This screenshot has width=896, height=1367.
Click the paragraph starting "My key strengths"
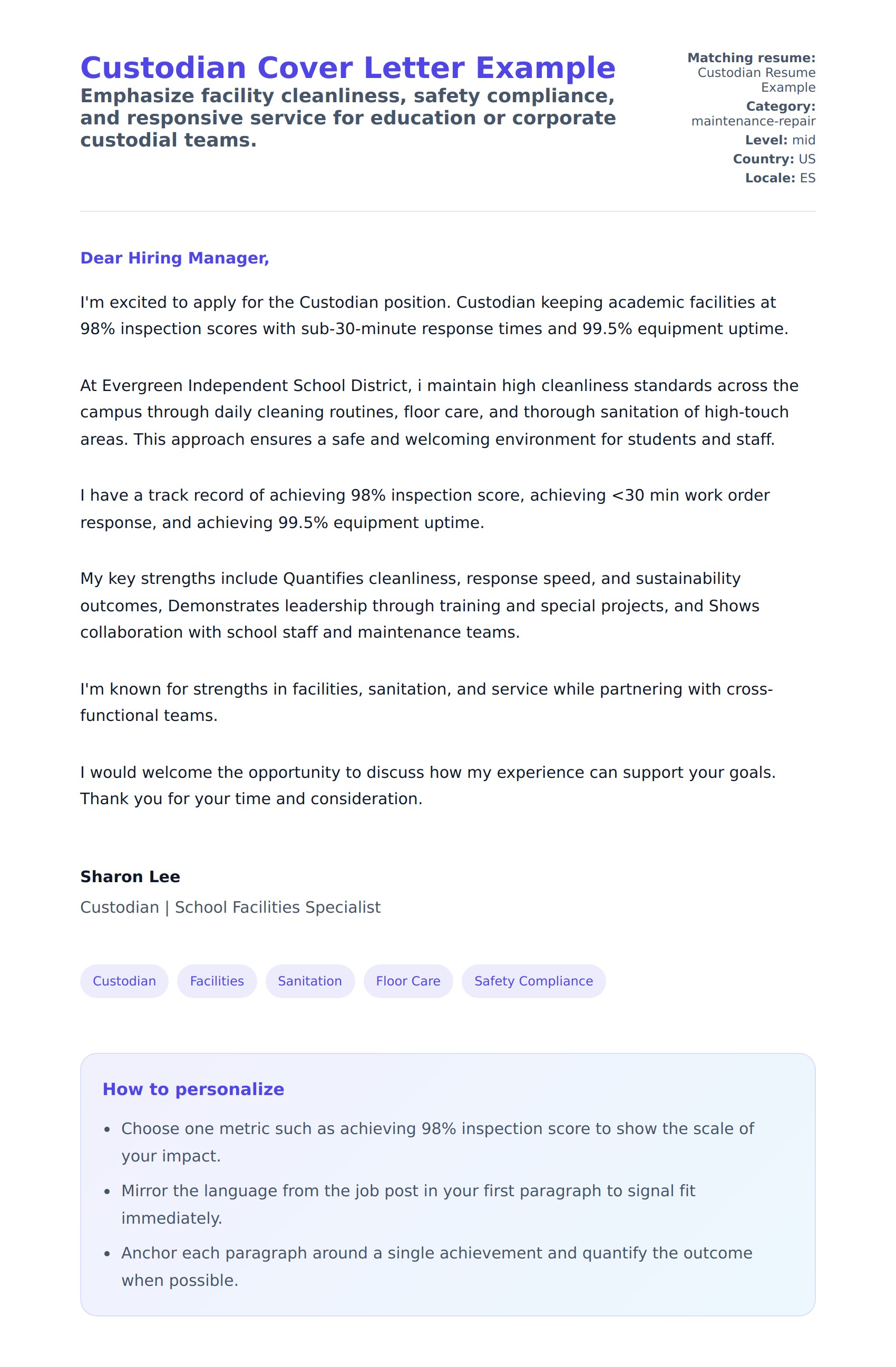(420, 605)
